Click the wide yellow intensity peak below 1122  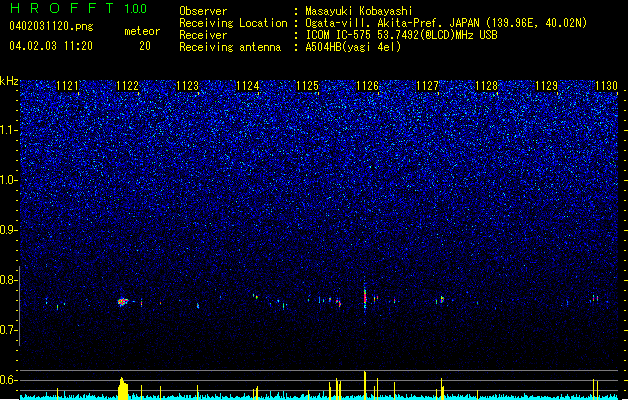123,388
